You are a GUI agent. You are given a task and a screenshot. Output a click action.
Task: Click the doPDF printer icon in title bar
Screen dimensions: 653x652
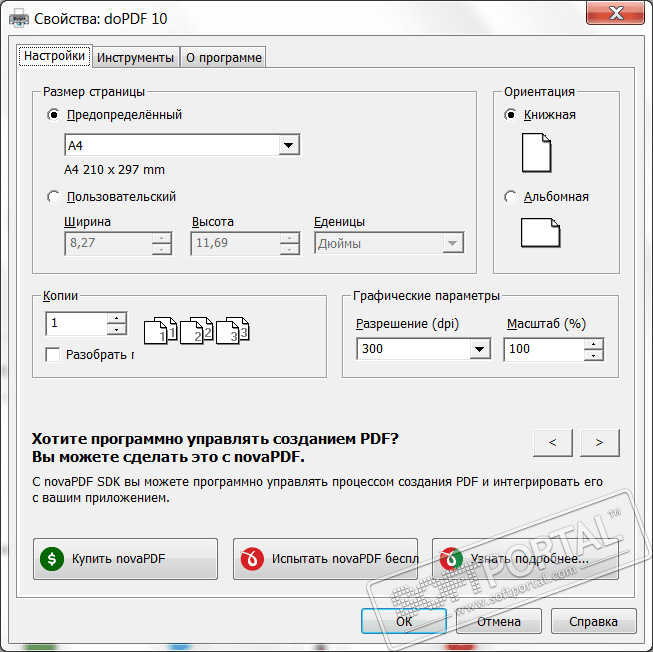tap(19, 19)
